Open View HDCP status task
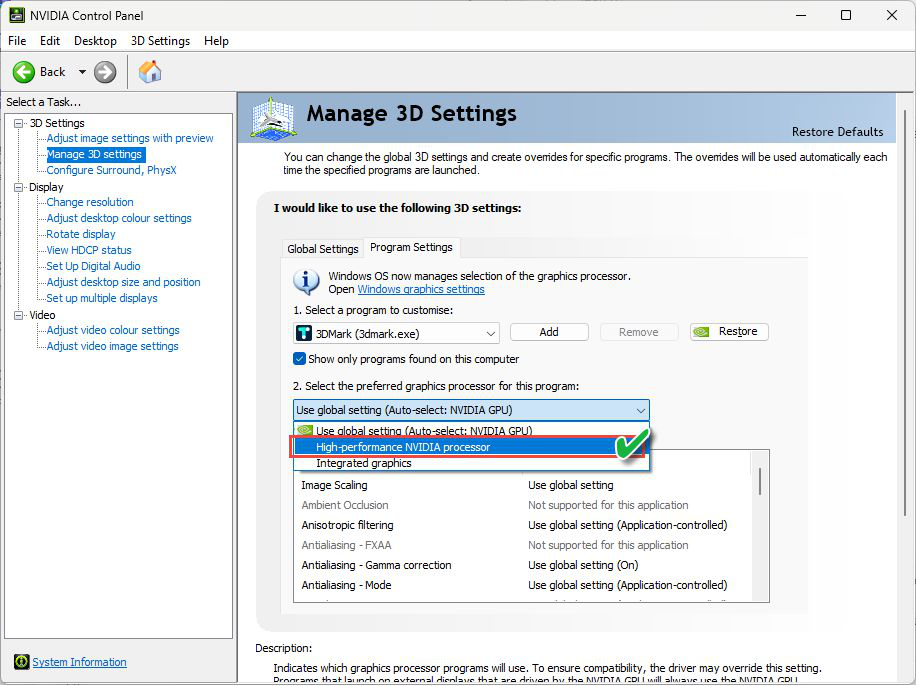 click(x=89, y=250)
